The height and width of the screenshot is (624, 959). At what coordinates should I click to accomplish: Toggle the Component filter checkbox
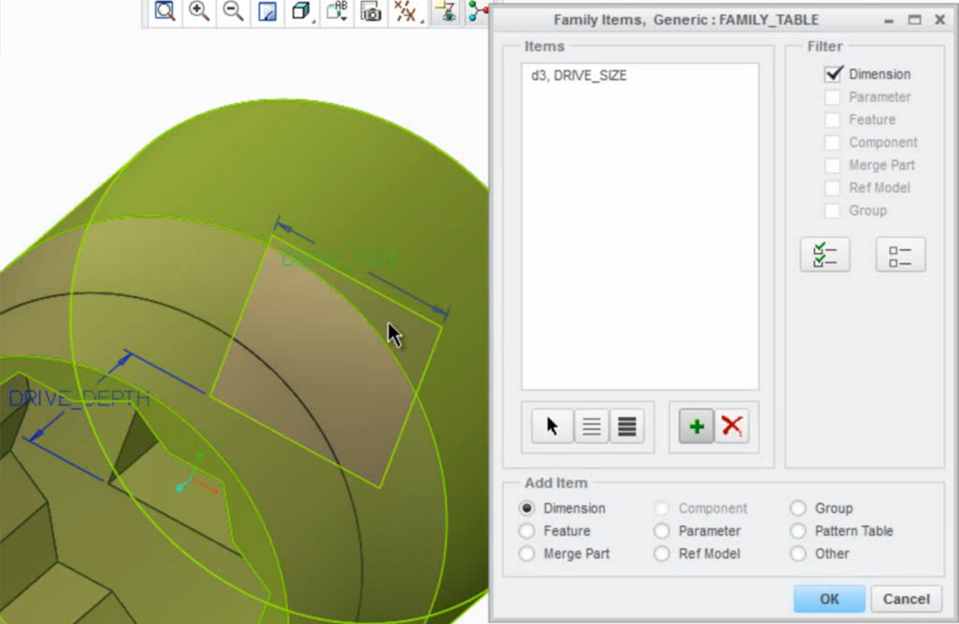pyautogui.click(x=832, y=143)
